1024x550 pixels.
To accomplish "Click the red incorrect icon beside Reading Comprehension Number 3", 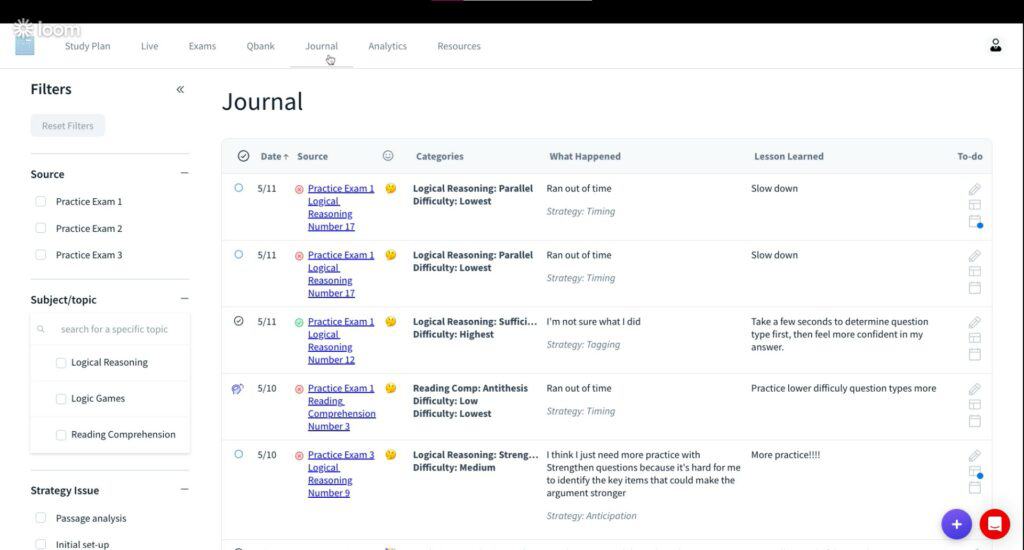I will click(299, 389).
